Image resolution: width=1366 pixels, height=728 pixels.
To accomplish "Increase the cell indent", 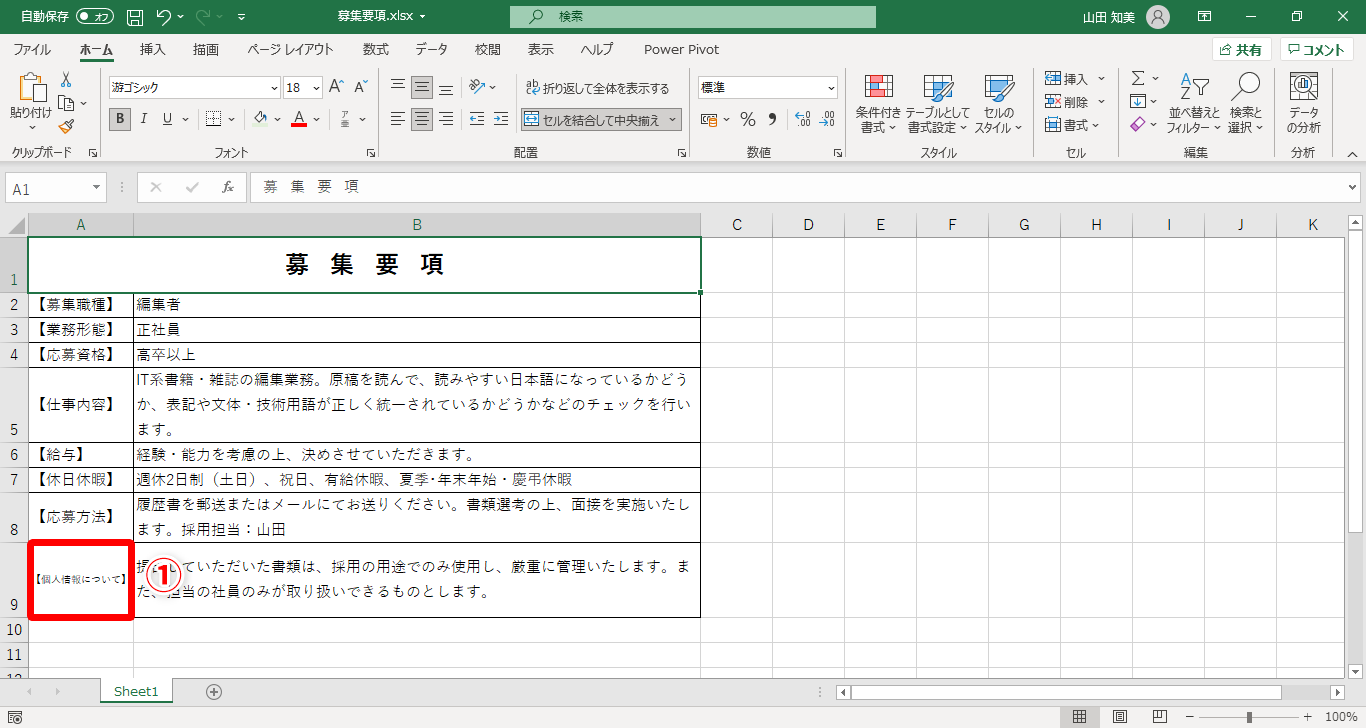I will [x=501, y=119].
